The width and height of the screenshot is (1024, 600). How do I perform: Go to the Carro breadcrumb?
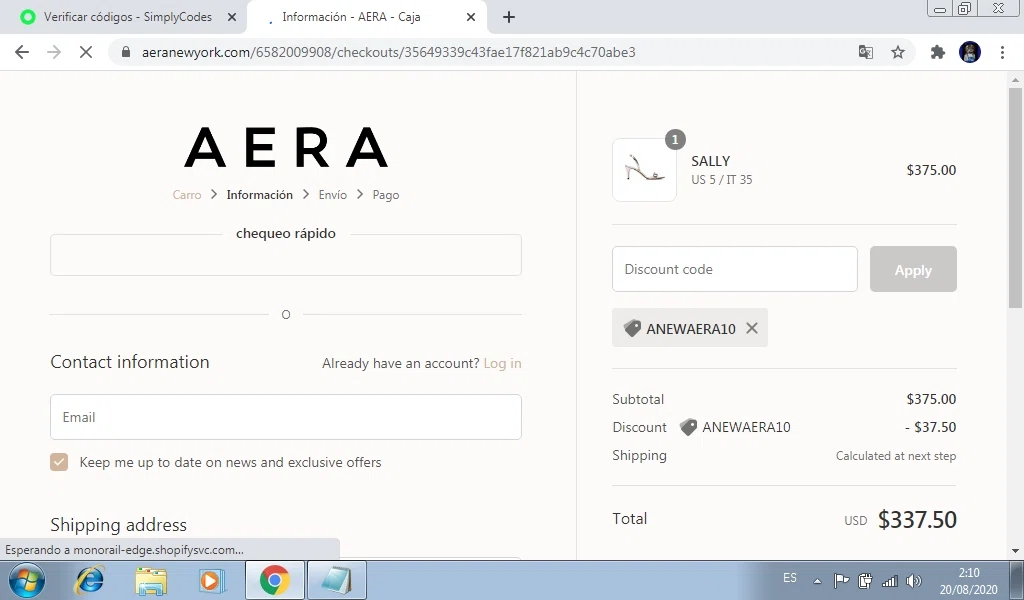pyautogui.click(x=187, y=195)
